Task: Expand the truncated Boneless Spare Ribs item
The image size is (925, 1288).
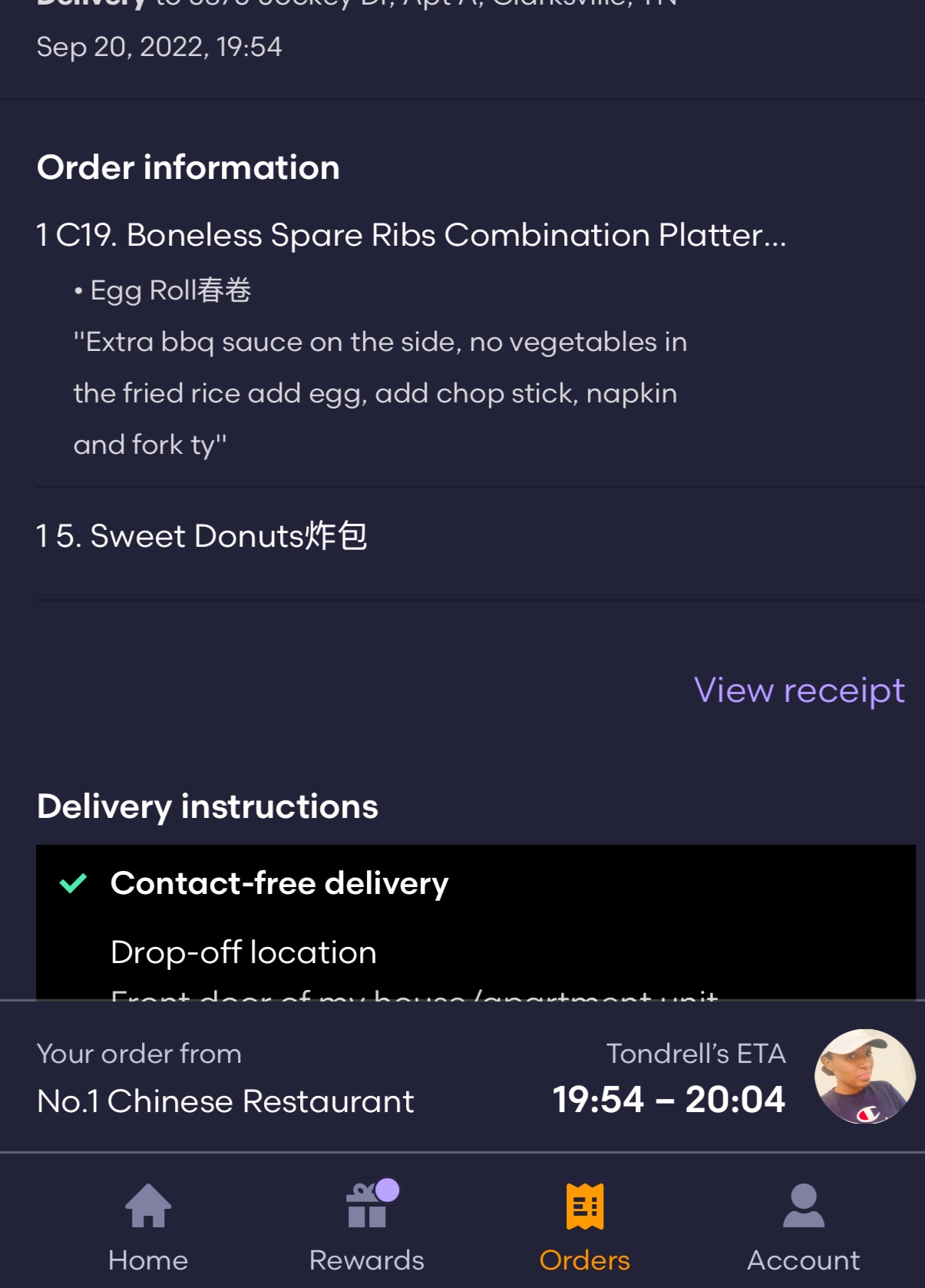Action: click(x=411, y=235)
